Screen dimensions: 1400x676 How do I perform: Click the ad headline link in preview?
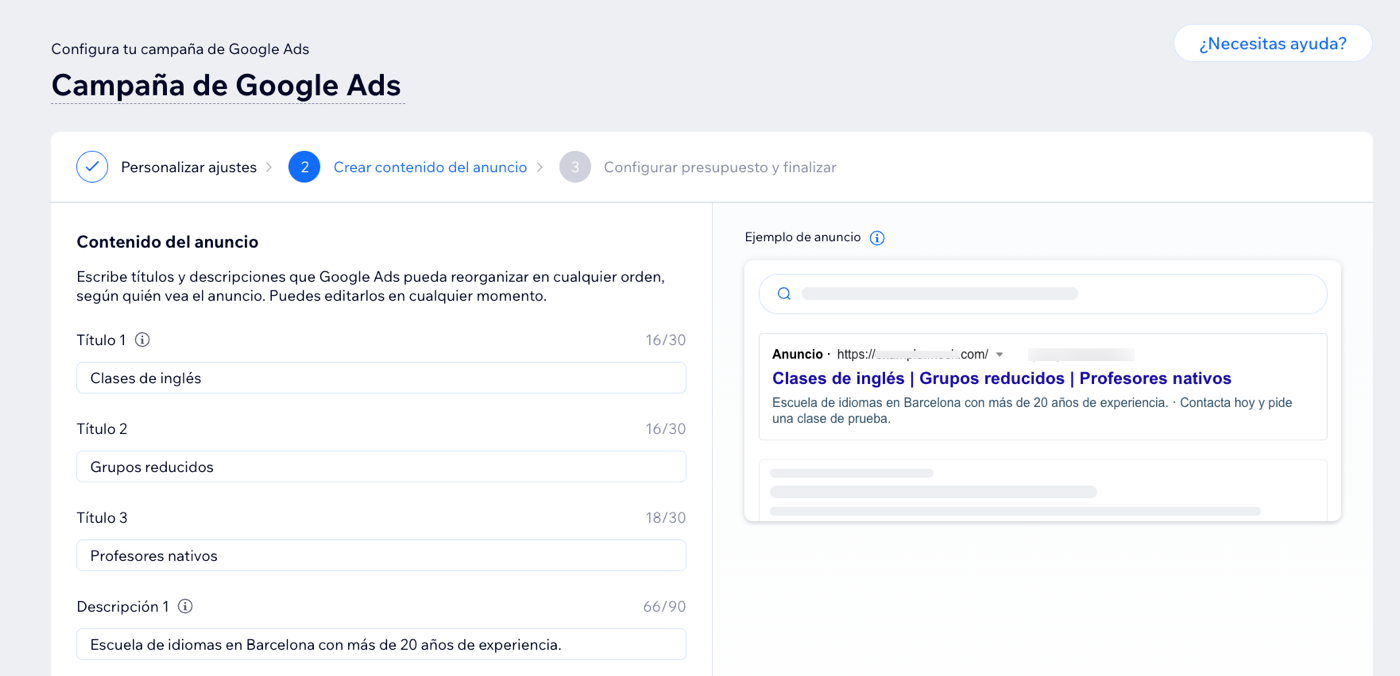coord(1001,378)
